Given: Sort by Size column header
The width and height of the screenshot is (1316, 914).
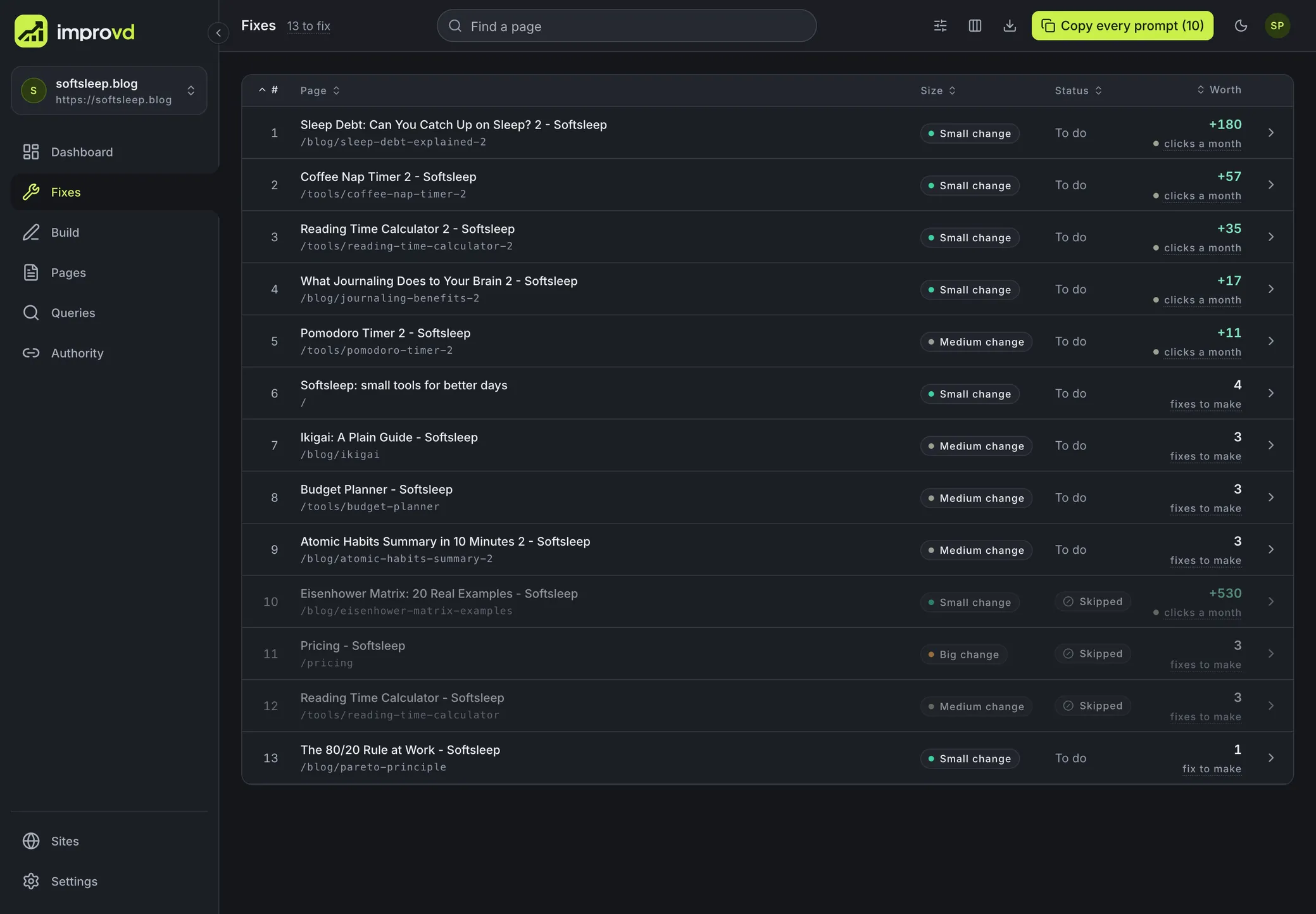Looking at the screenshot, I should click(938, 91).
